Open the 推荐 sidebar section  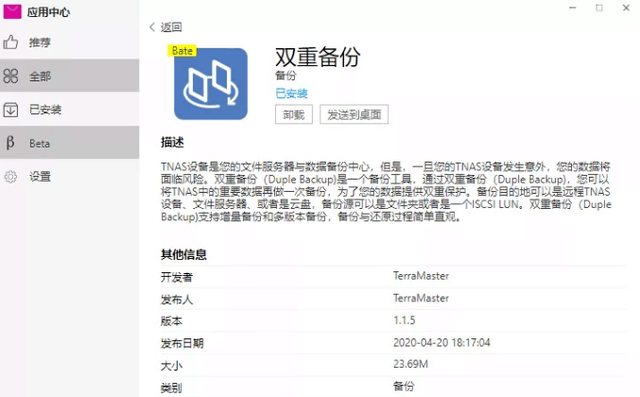(x=69, y=42)
